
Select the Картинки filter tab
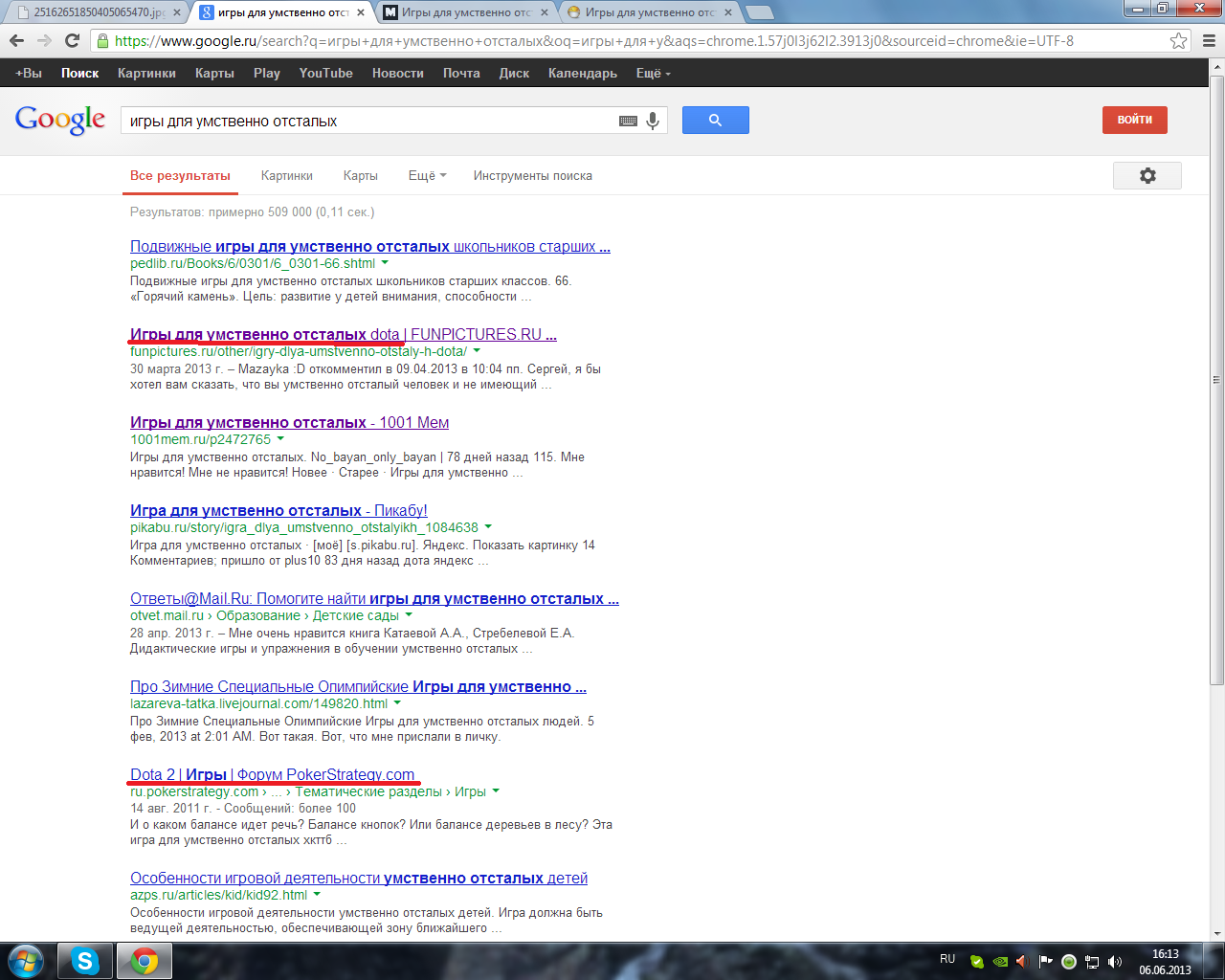(x=287, y=175)
